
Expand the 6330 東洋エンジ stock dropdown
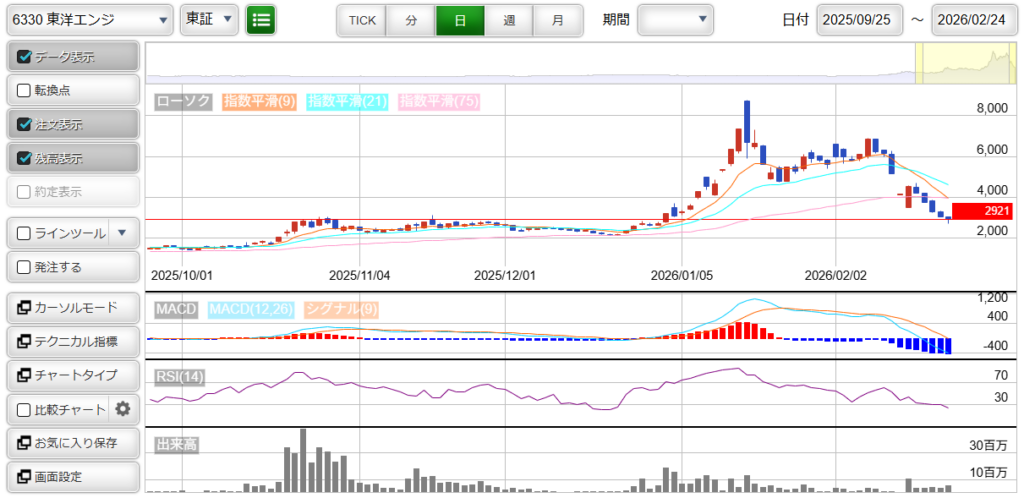88,19
